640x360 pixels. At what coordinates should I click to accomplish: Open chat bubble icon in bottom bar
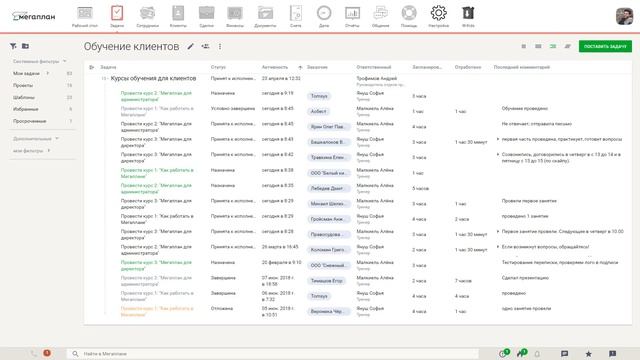coord(564,354)
